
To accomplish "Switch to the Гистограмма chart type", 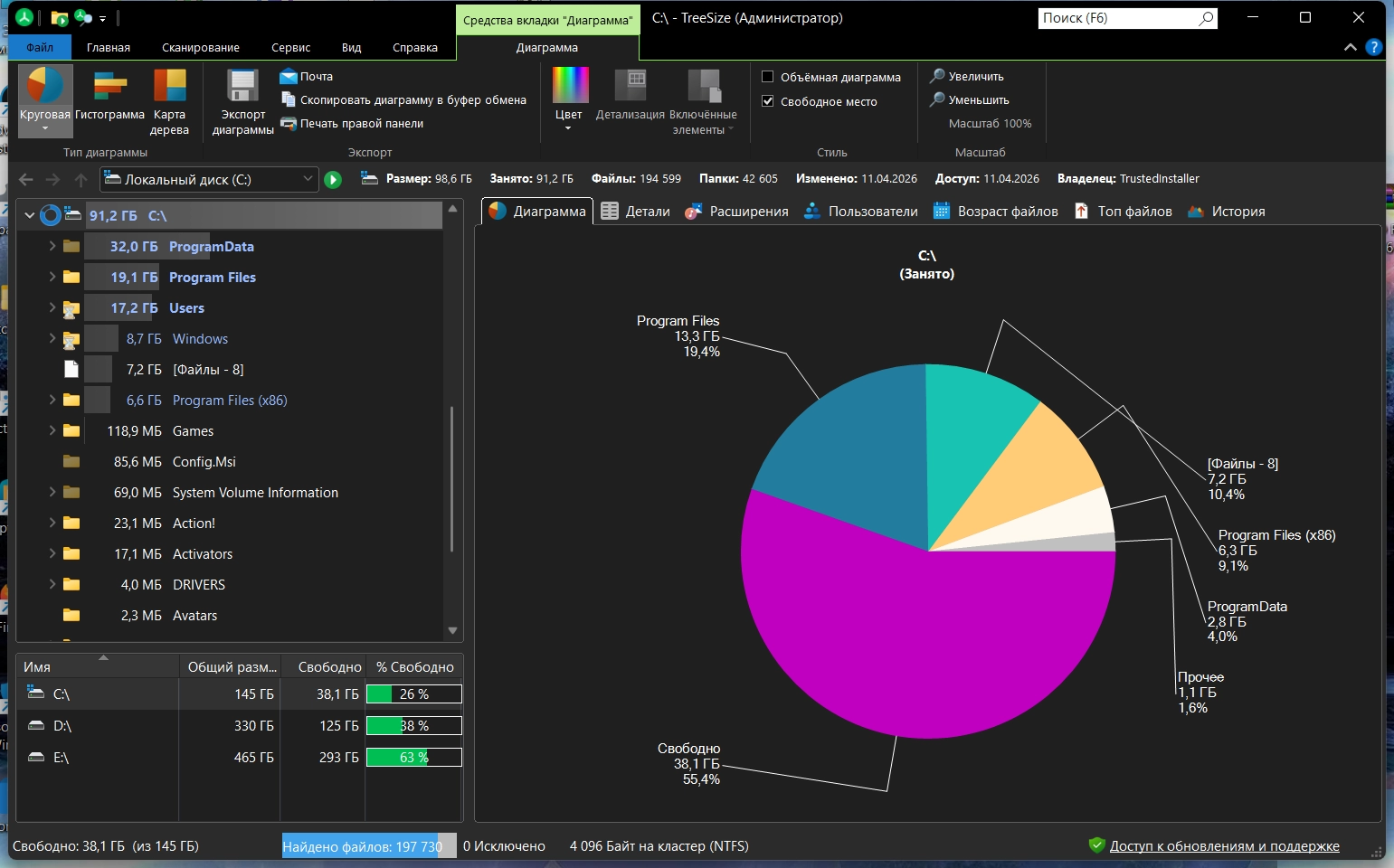I will (109, 95).
